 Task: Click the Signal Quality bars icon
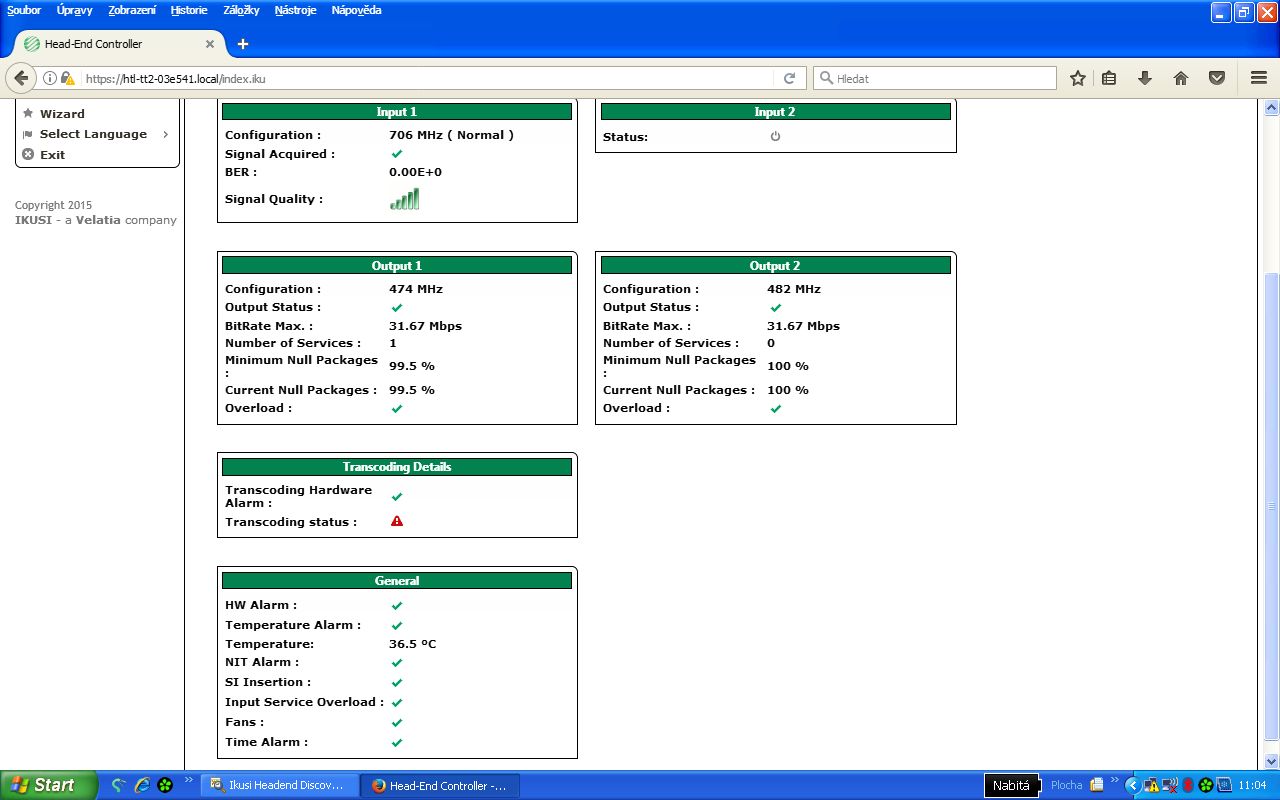point(404,199)
